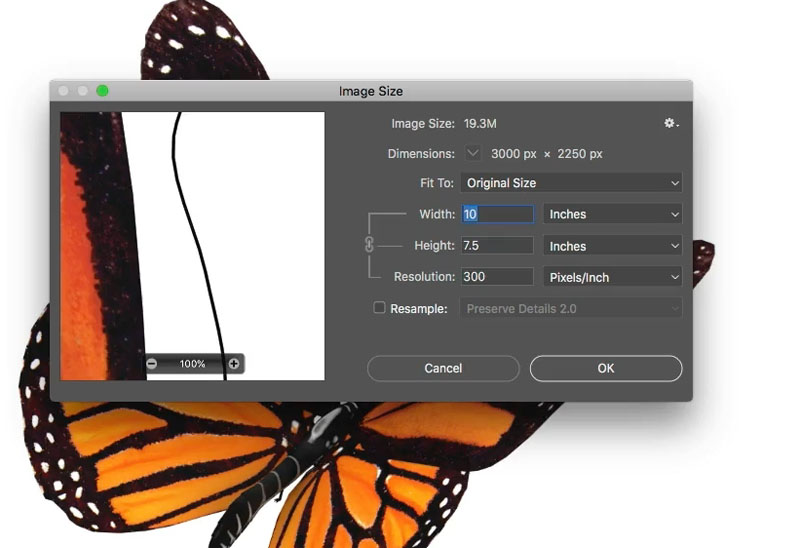Enable the Resample checkbox
Screen dimensions: 800x548
coord(379,307)
